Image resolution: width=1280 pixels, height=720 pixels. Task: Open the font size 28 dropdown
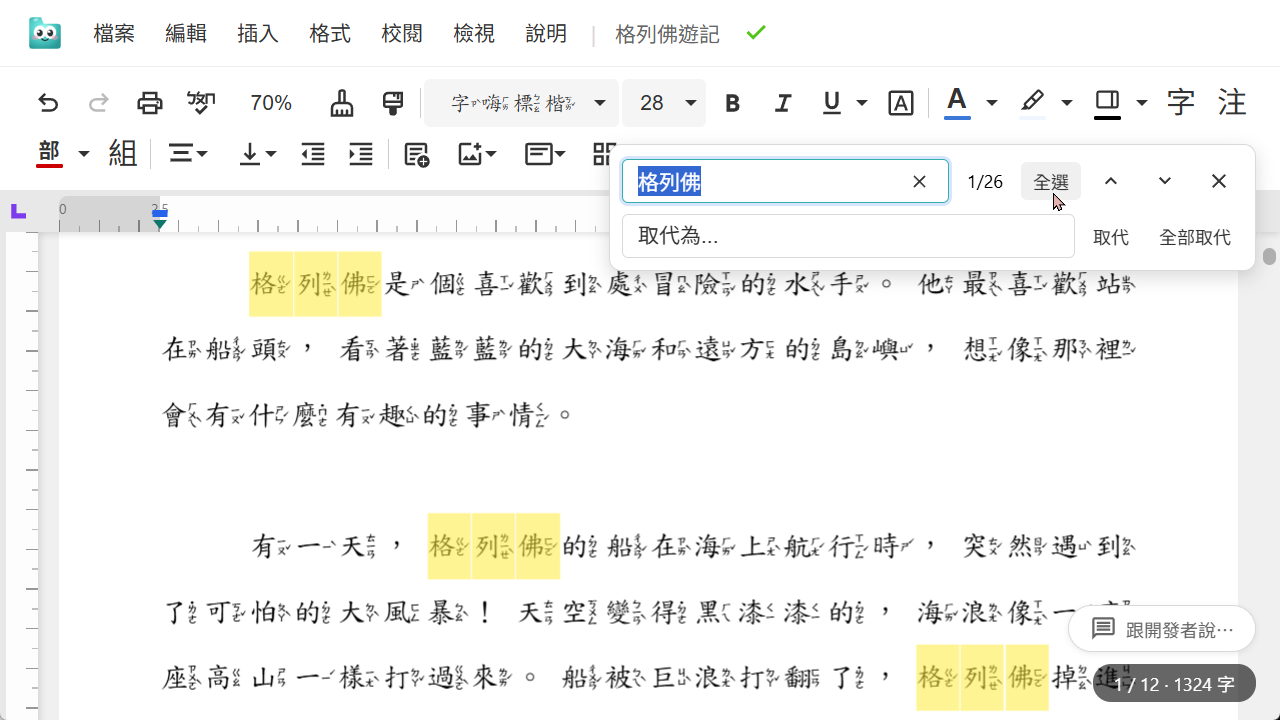point(664,103)
